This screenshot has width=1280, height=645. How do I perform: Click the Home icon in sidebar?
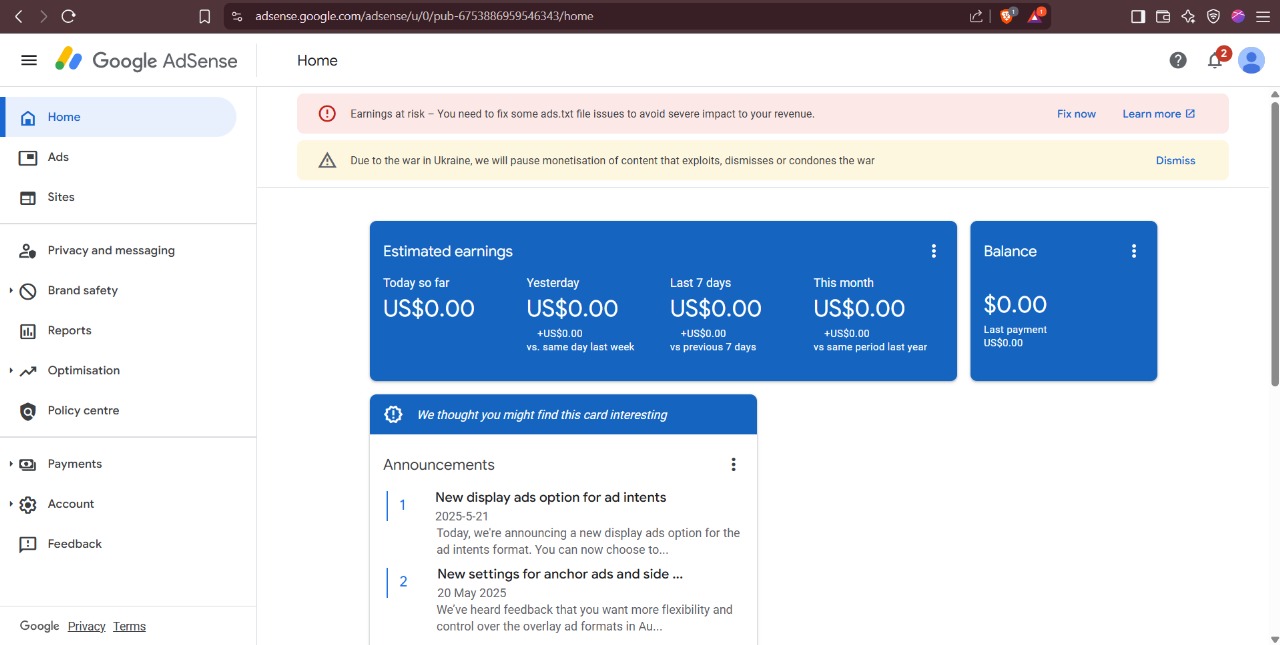[x=28, y=117]
